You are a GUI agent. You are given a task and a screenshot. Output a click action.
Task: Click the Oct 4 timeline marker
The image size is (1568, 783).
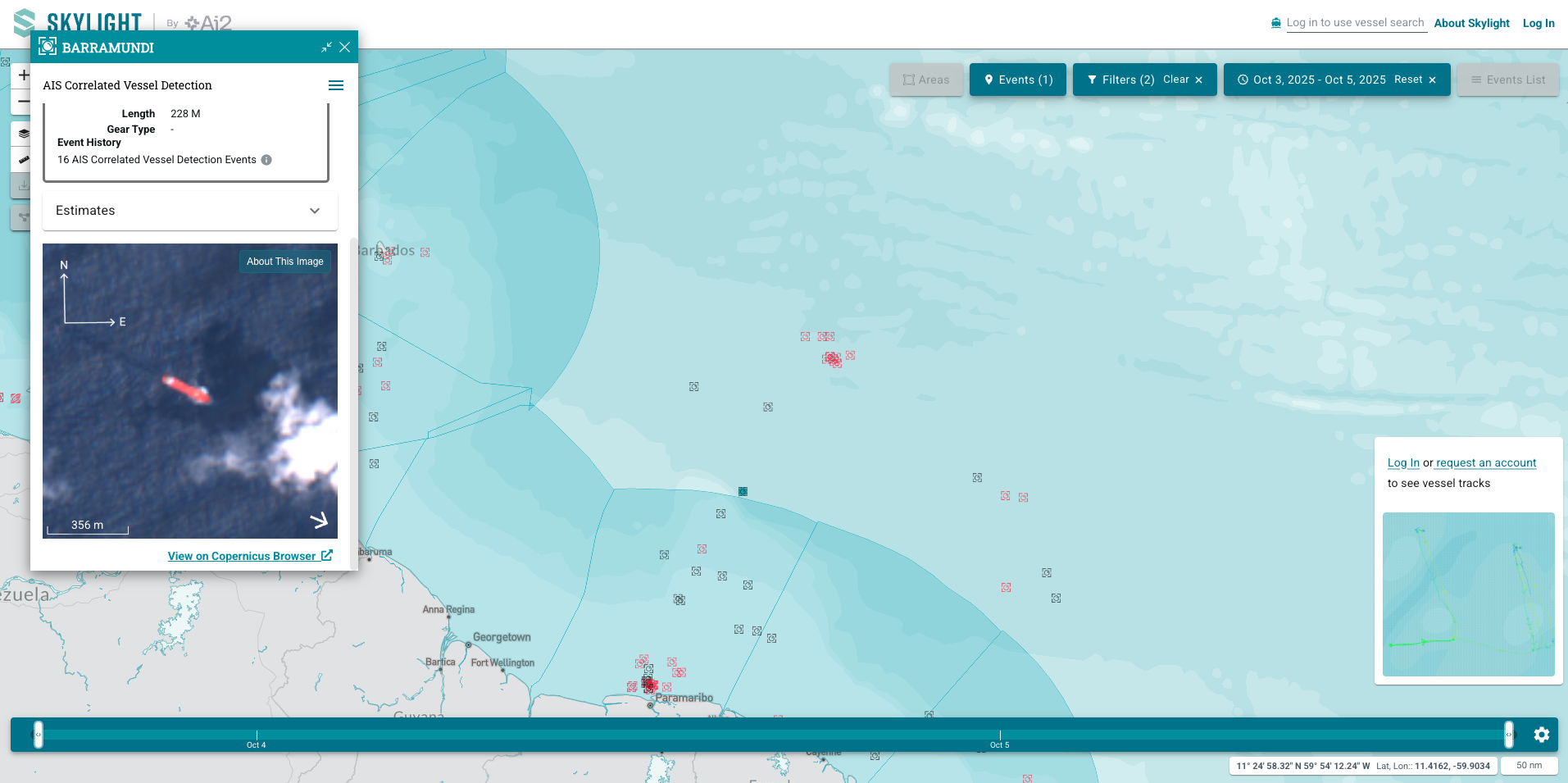[x=257, y=740]
